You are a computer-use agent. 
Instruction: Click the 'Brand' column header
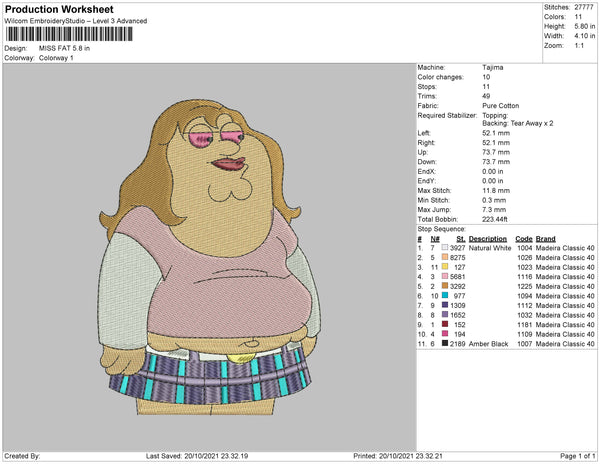(x=546, y=239)
